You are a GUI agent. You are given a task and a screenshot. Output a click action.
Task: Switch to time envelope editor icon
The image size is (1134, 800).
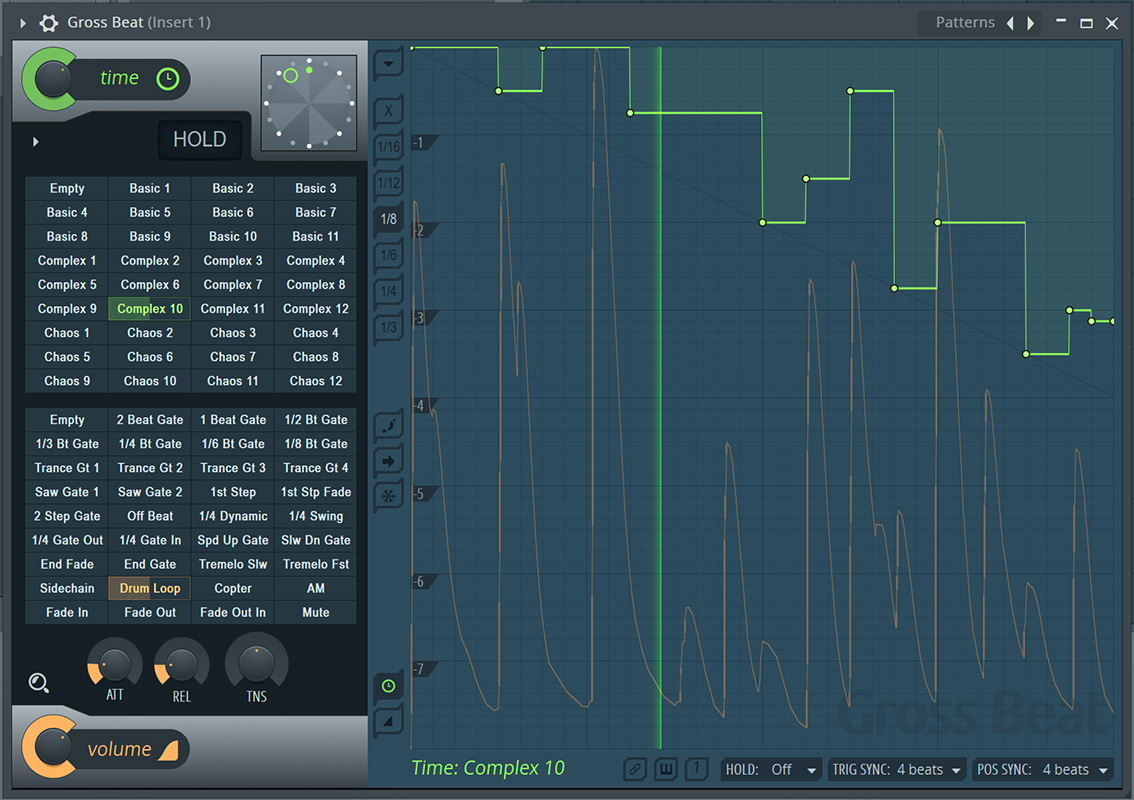(x=388, y=686)
